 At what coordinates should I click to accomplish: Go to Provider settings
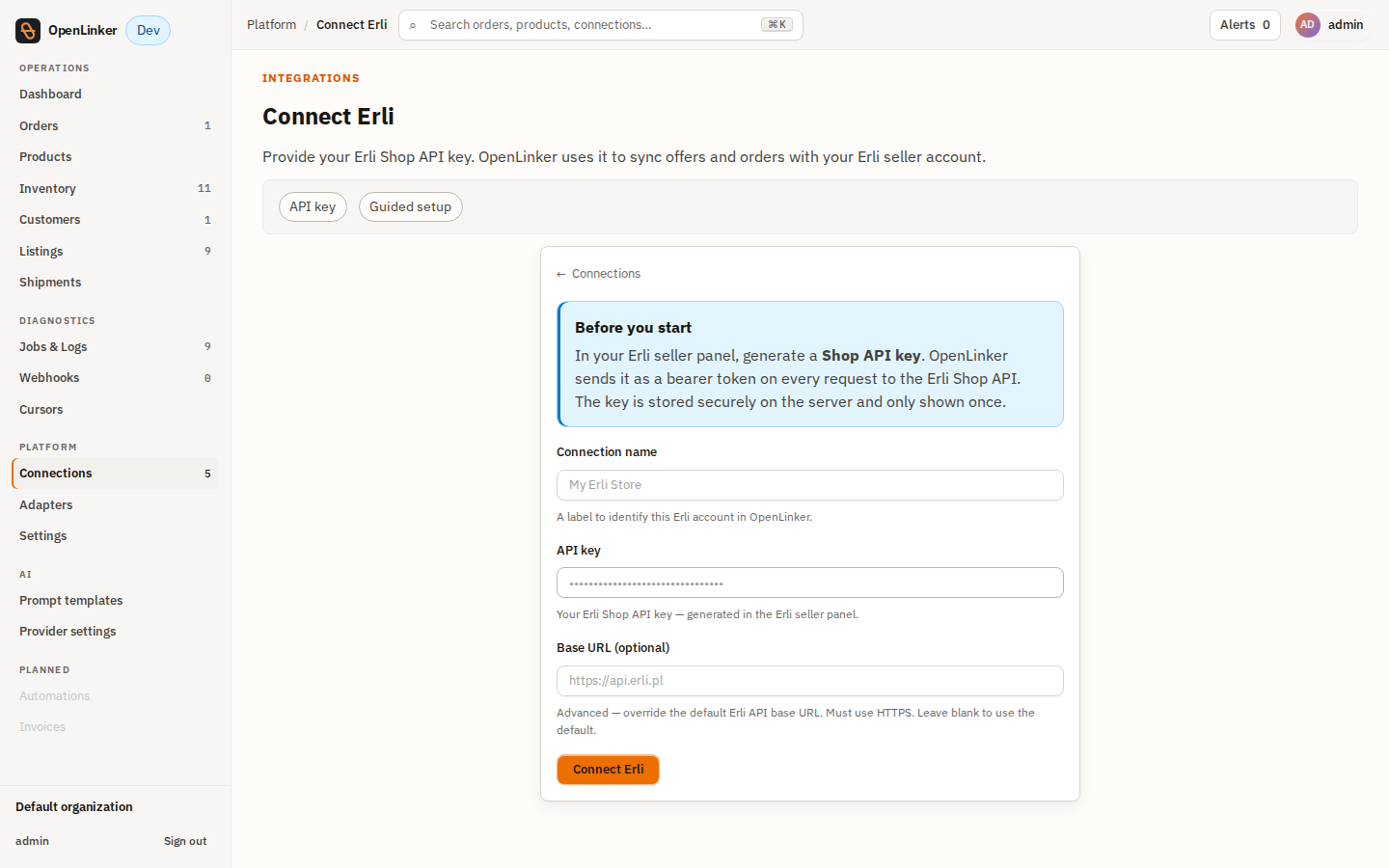click(x=115, y=632)
